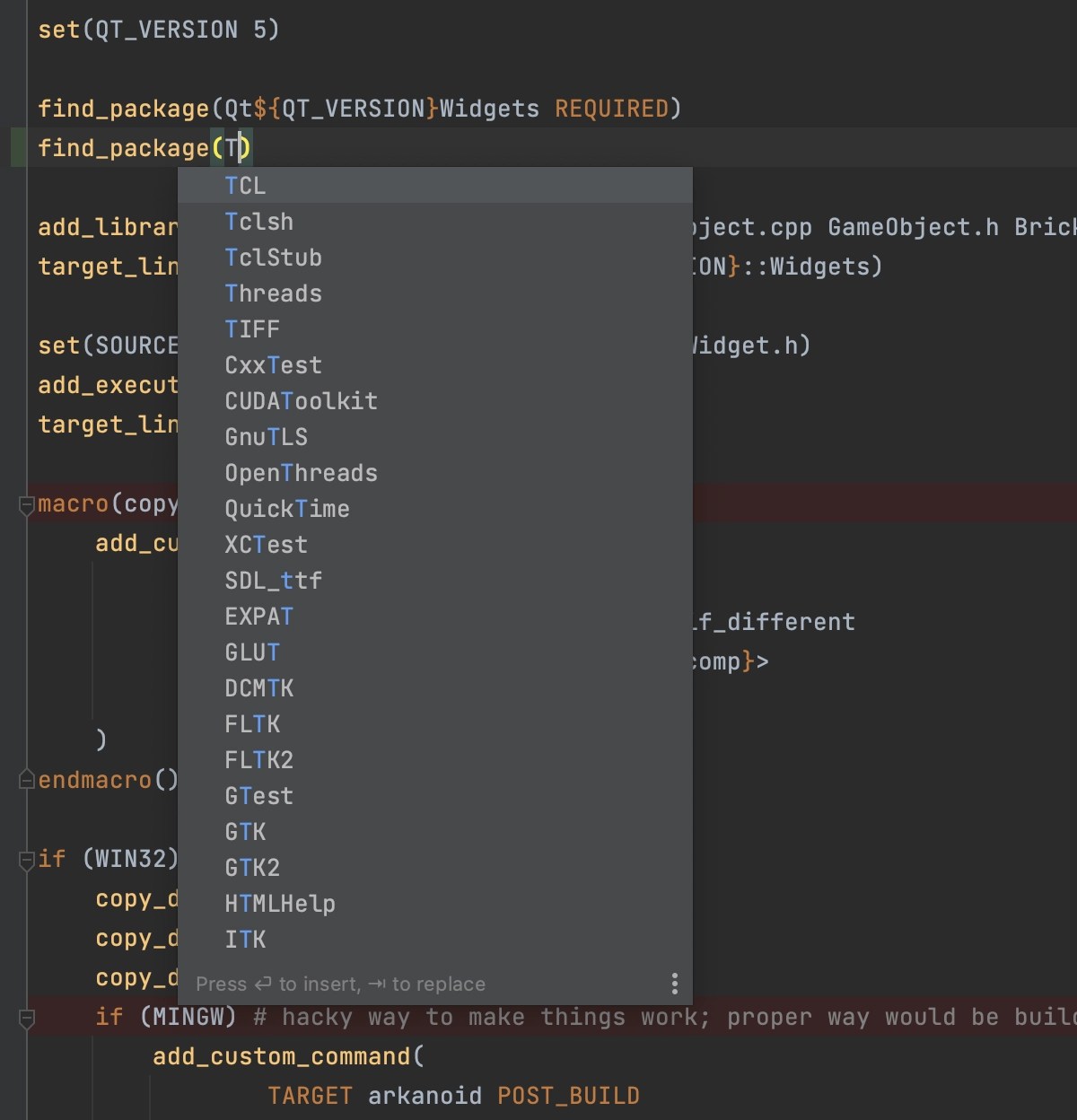This screenshot has width=1077, height=1120.
Task: Collapse the if (WIN32) block arrow
Action: (25, 858)
